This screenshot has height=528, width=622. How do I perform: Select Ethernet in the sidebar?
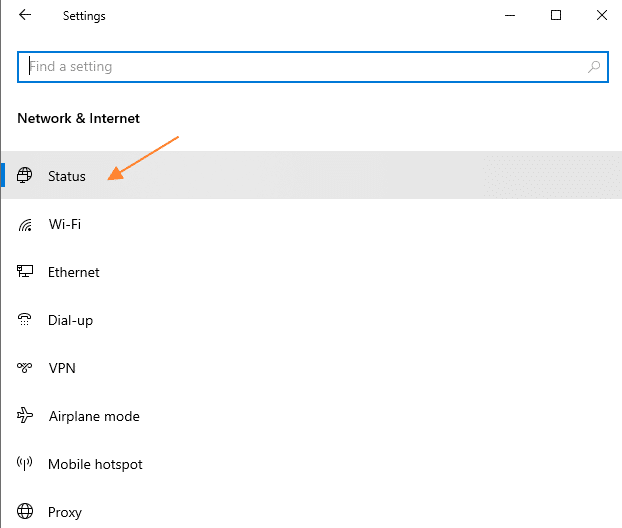click(312, 272)
